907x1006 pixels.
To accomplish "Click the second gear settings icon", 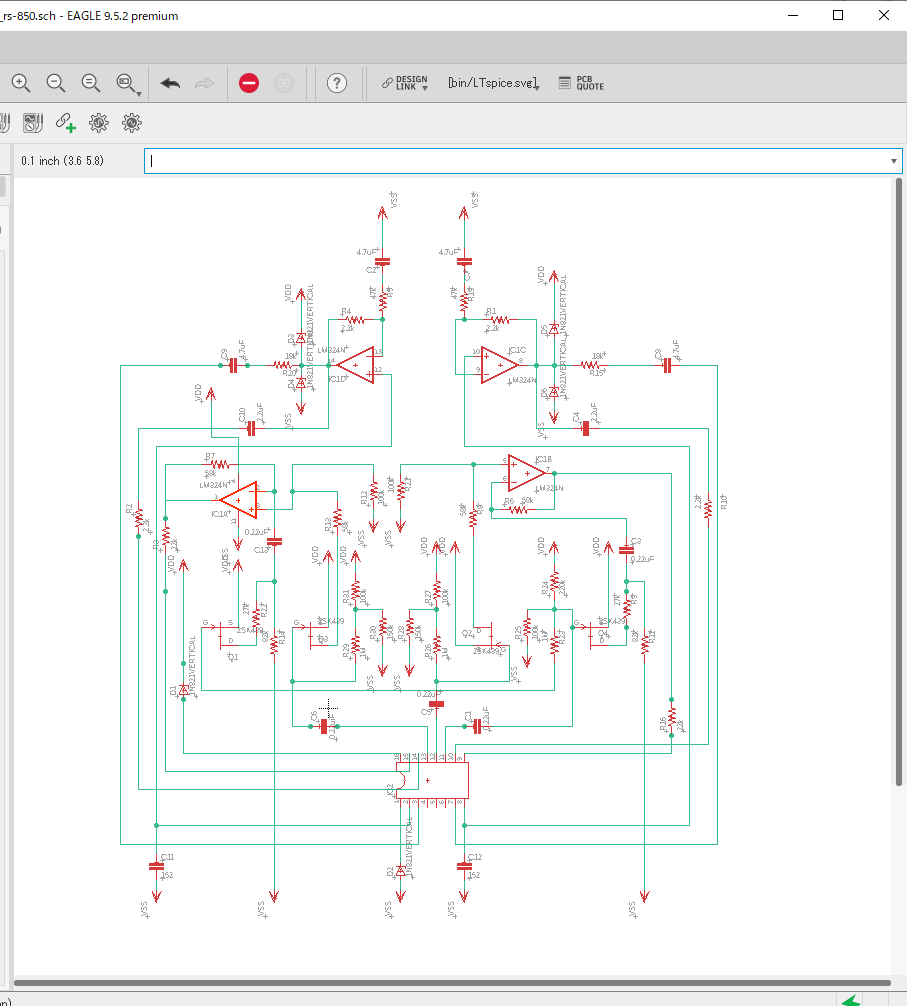I will (x=131, y=123).
